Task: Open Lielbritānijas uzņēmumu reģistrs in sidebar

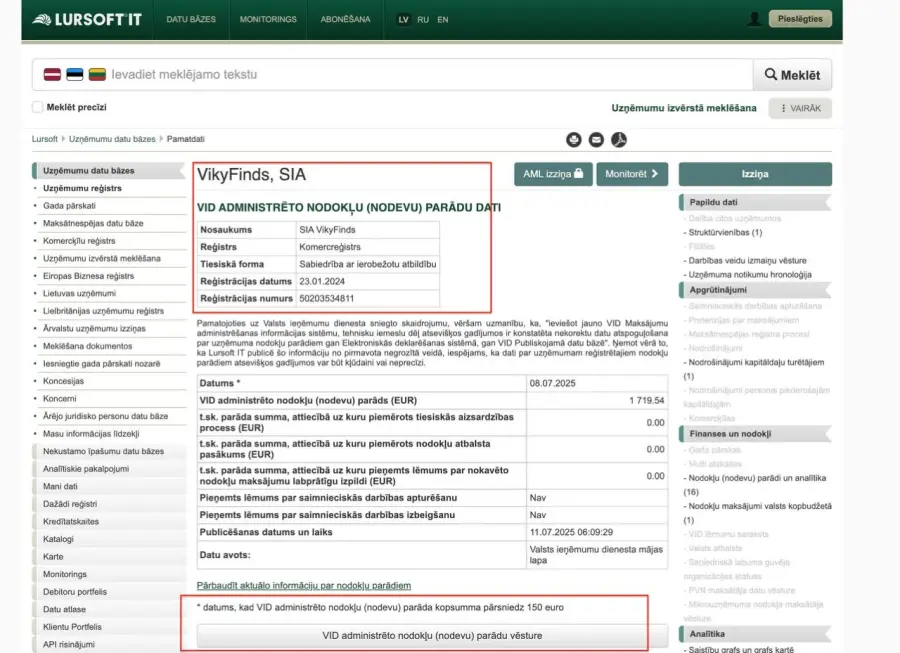Action: click(x=103, y=311)
